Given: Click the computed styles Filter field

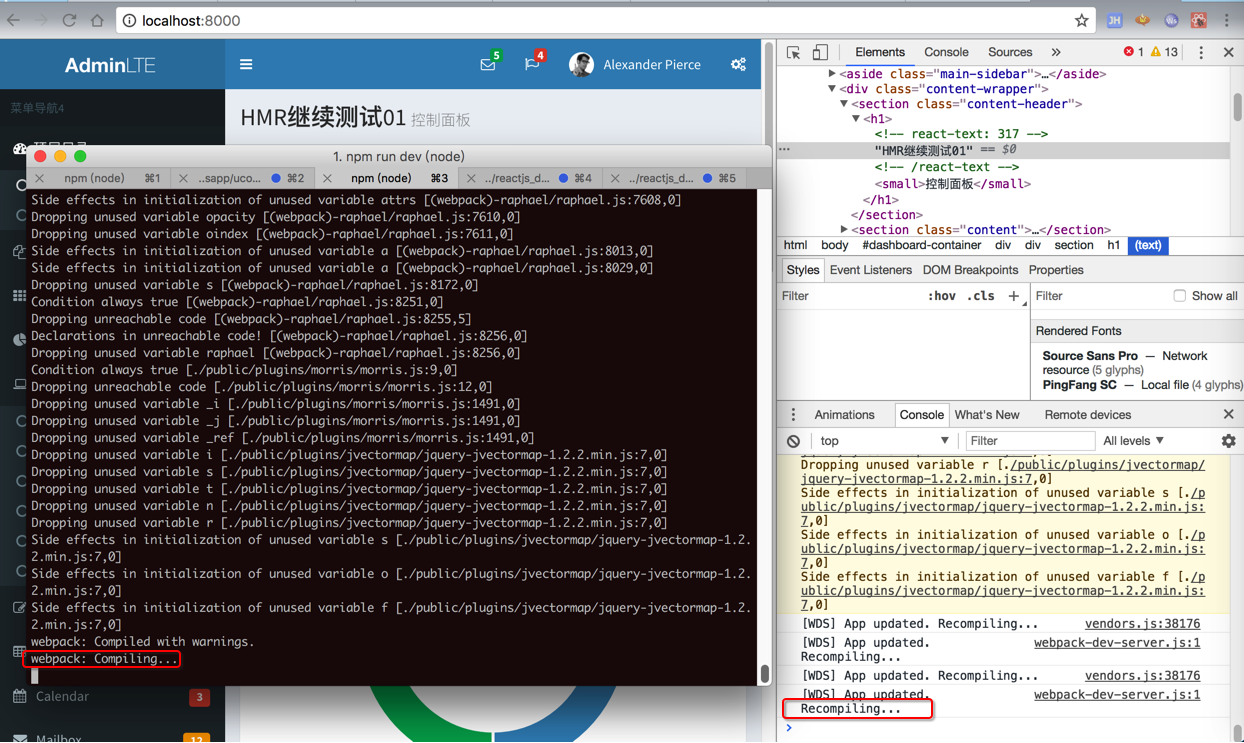Looking at the screenshot, I should tap(1098, 296).
